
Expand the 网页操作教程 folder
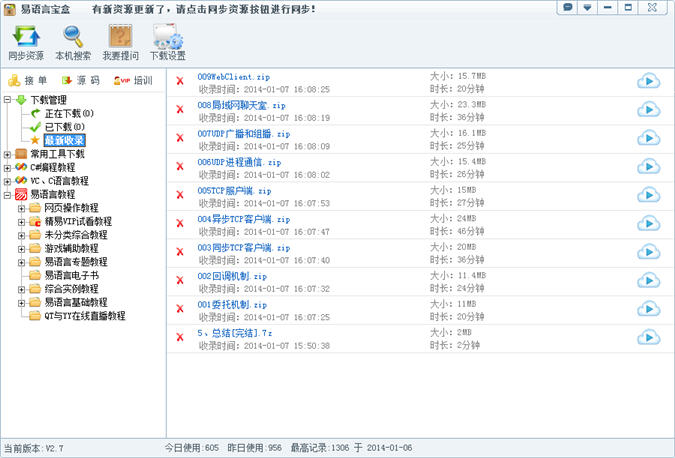tap(21, 208)
